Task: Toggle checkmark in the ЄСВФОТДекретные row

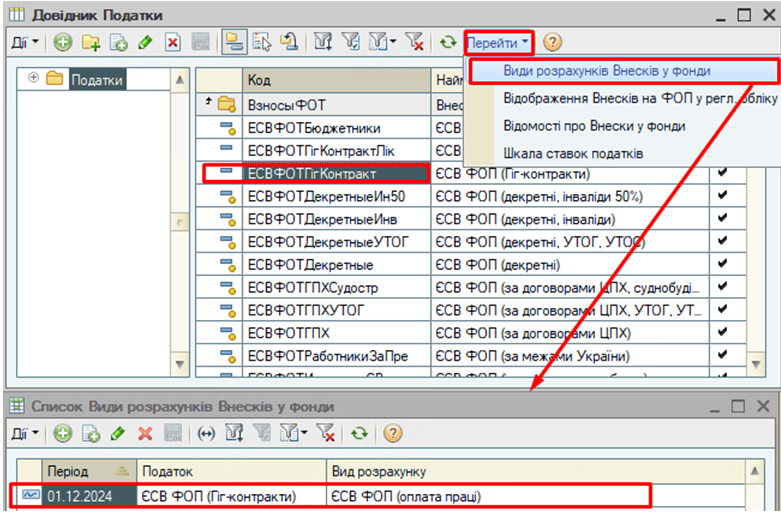Action: tap(723, 264)
